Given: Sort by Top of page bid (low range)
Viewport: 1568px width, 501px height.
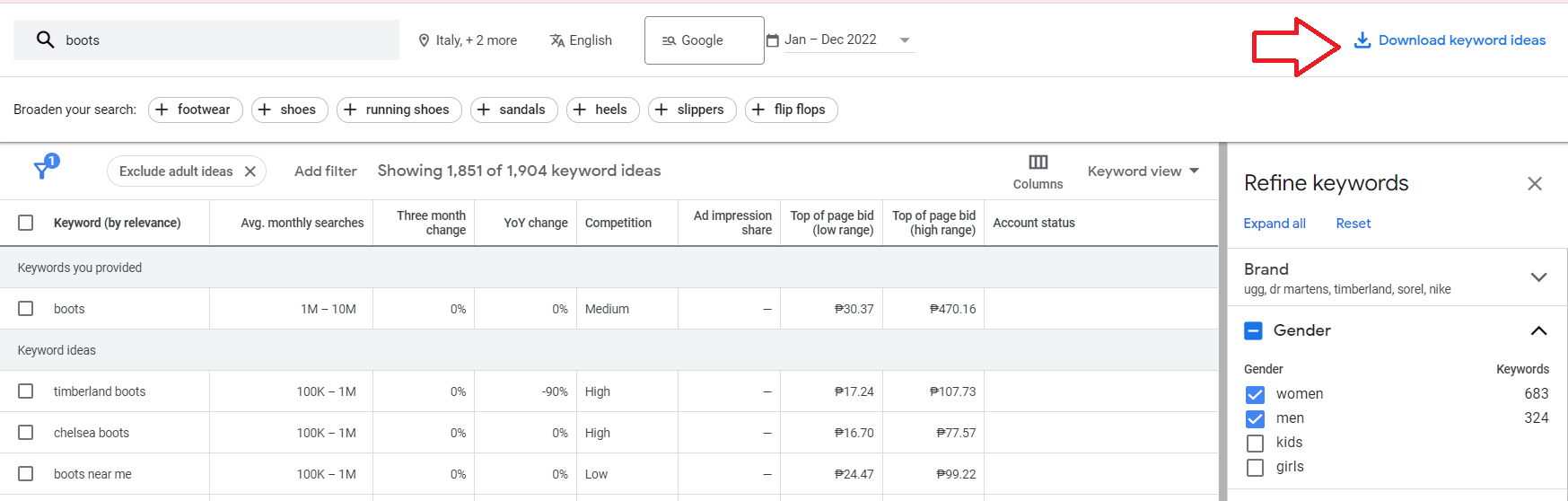Looking at the screenshot, I should click(x=832, y=223).
